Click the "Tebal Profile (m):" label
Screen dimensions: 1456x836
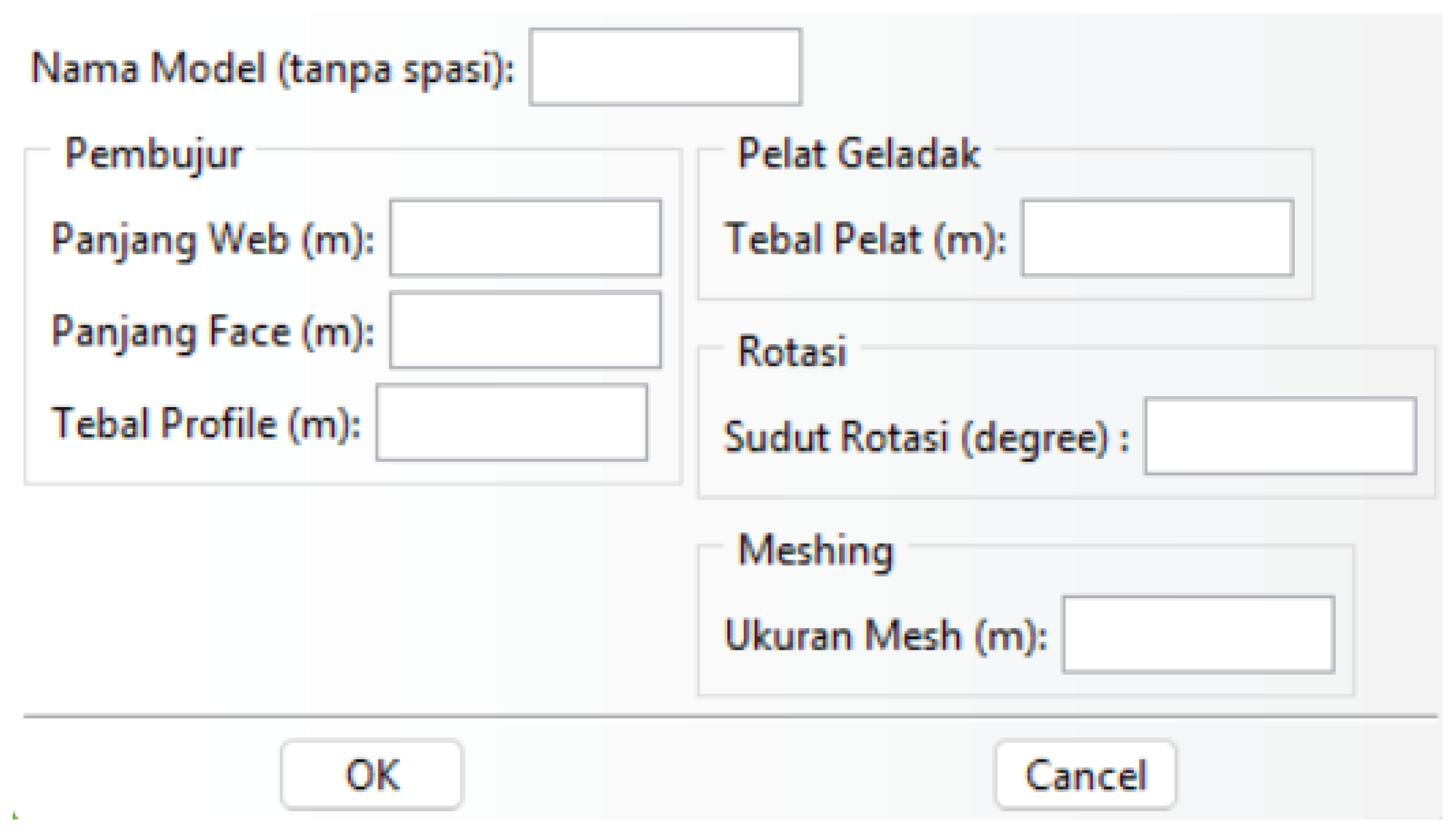(x=206, y=423)
